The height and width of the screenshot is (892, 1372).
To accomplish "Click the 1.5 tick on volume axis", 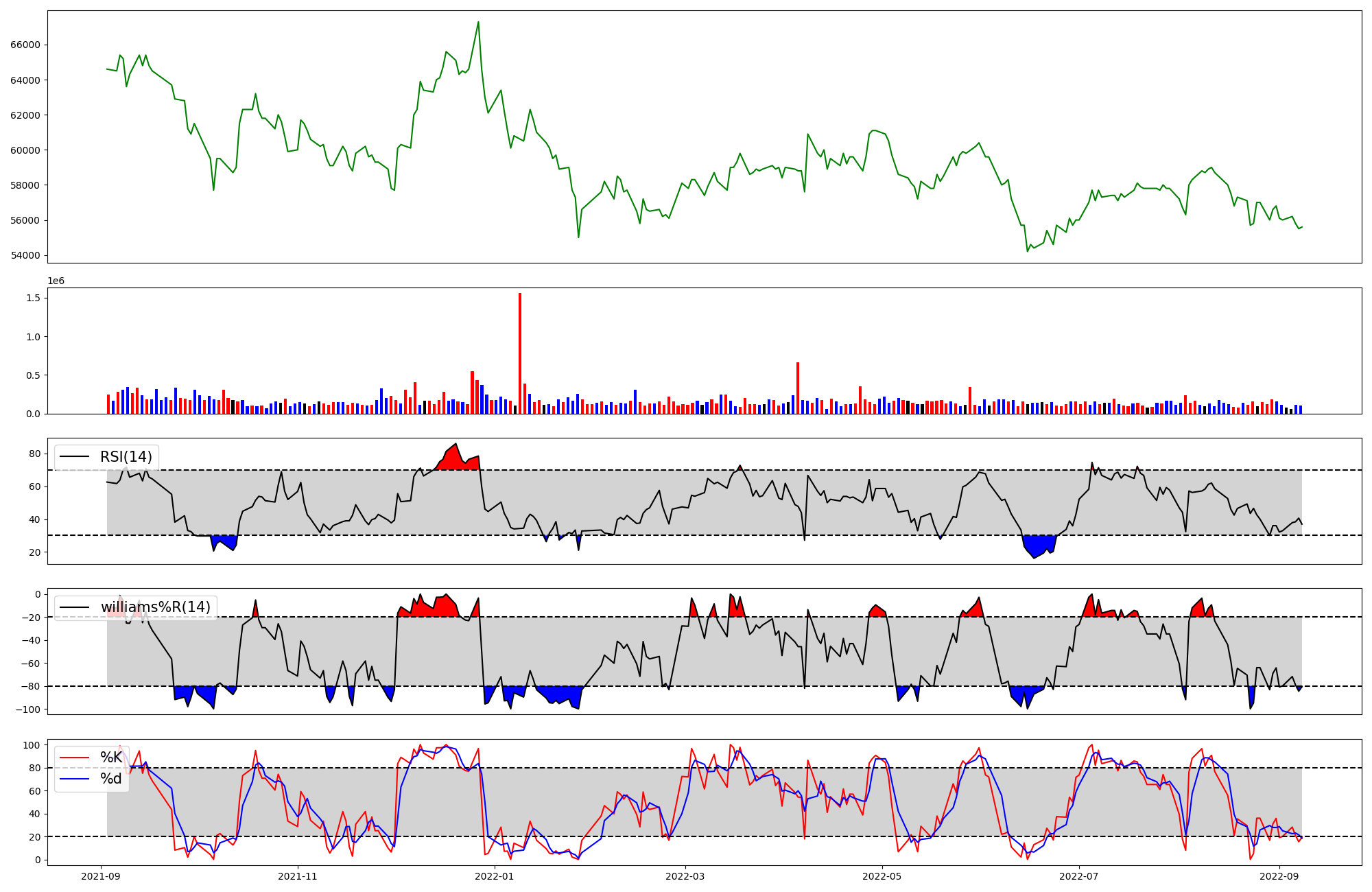I will coord(34,298).
